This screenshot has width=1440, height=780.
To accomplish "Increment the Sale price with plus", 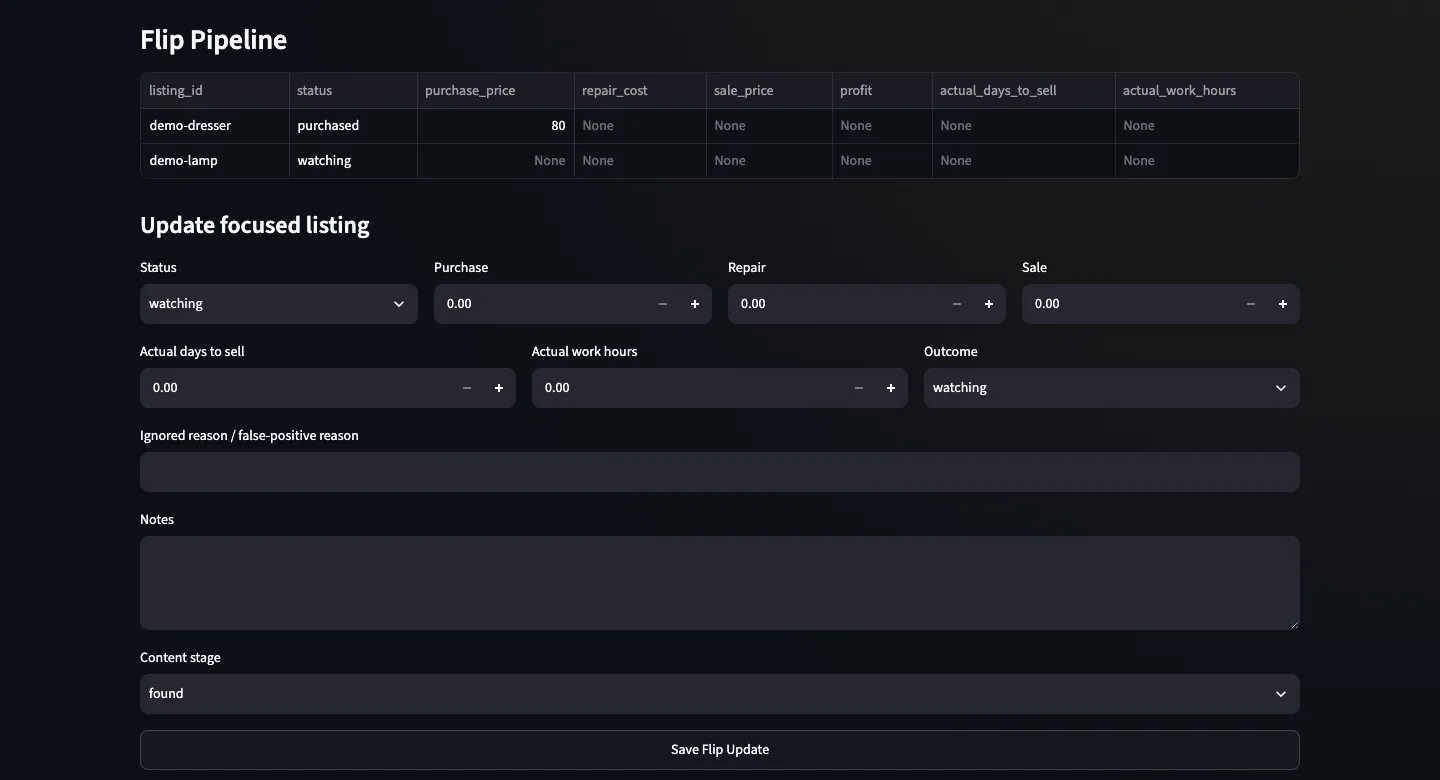I will coord(1283,304).
